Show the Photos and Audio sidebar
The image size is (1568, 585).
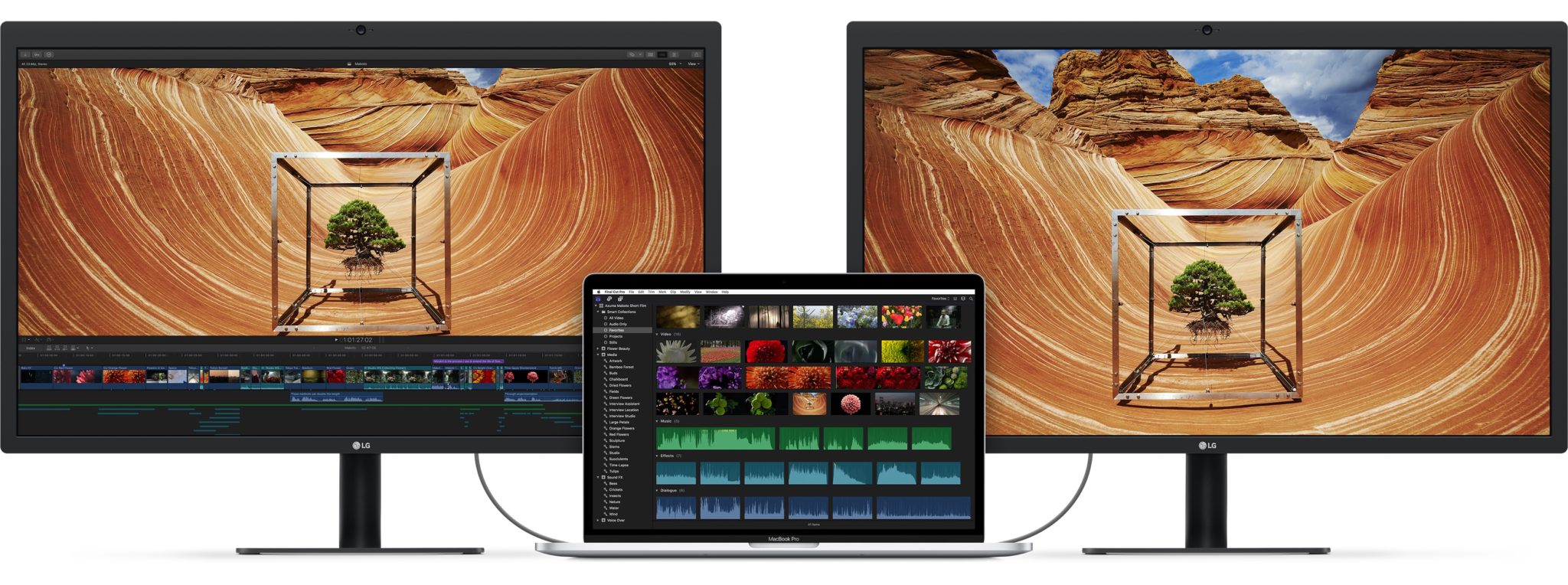pos(609,299)
